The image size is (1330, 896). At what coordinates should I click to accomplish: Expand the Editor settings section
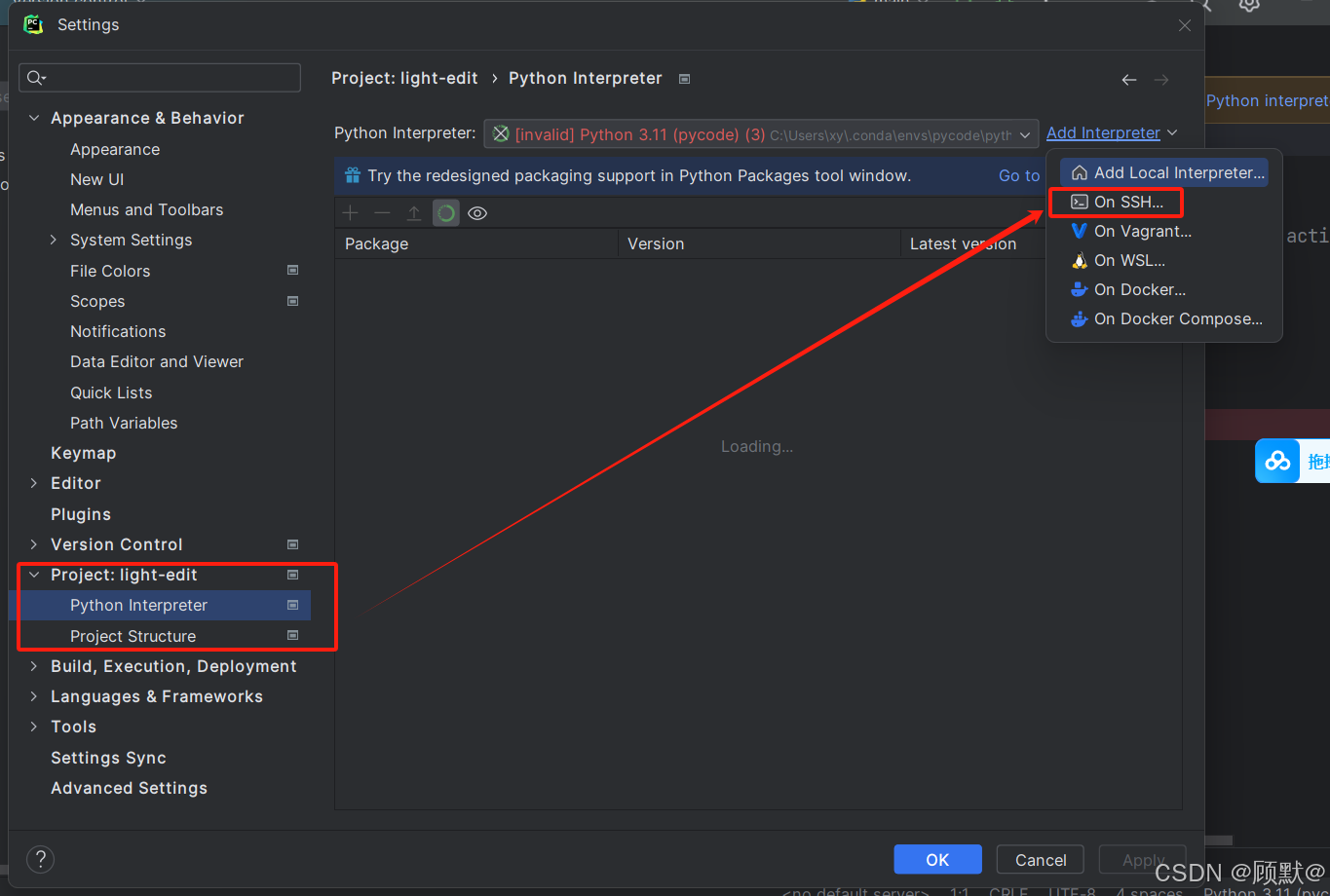(34, 483)
